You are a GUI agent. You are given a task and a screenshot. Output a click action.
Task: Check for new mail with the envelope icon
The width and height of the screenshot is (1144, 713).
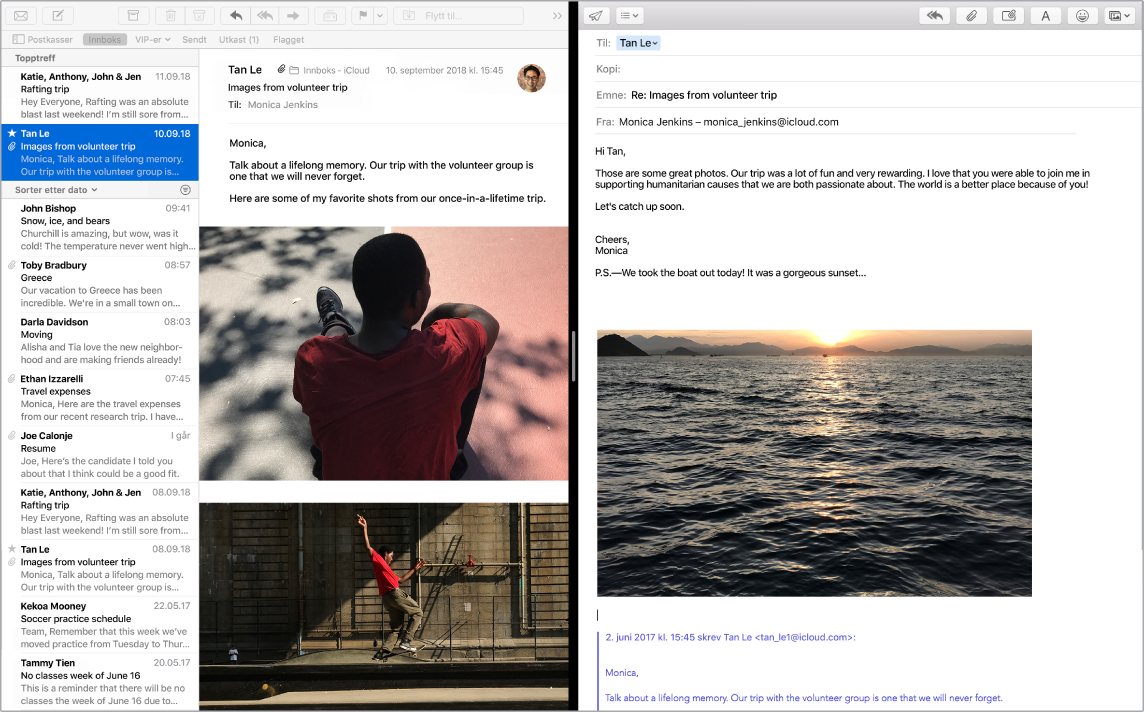click(22, 15)
